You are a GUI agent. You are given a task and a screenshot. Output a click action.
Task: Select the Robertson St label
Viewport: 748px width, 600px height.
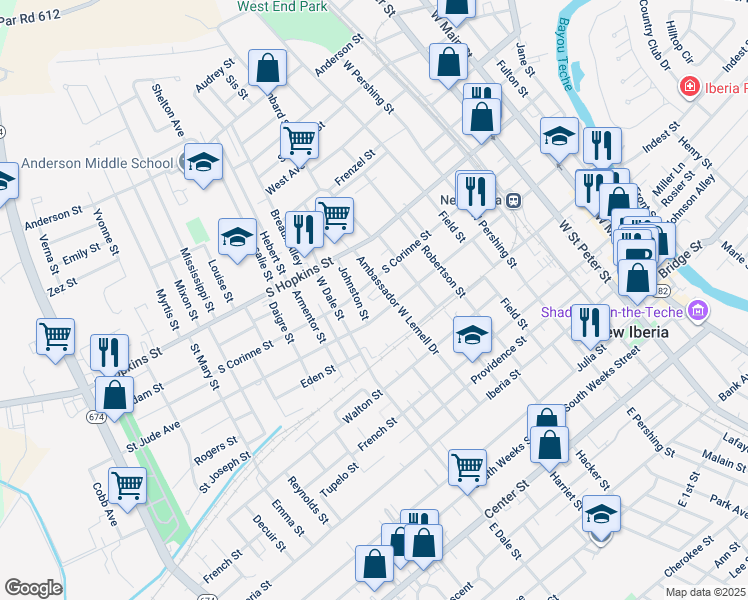(444, 271)
